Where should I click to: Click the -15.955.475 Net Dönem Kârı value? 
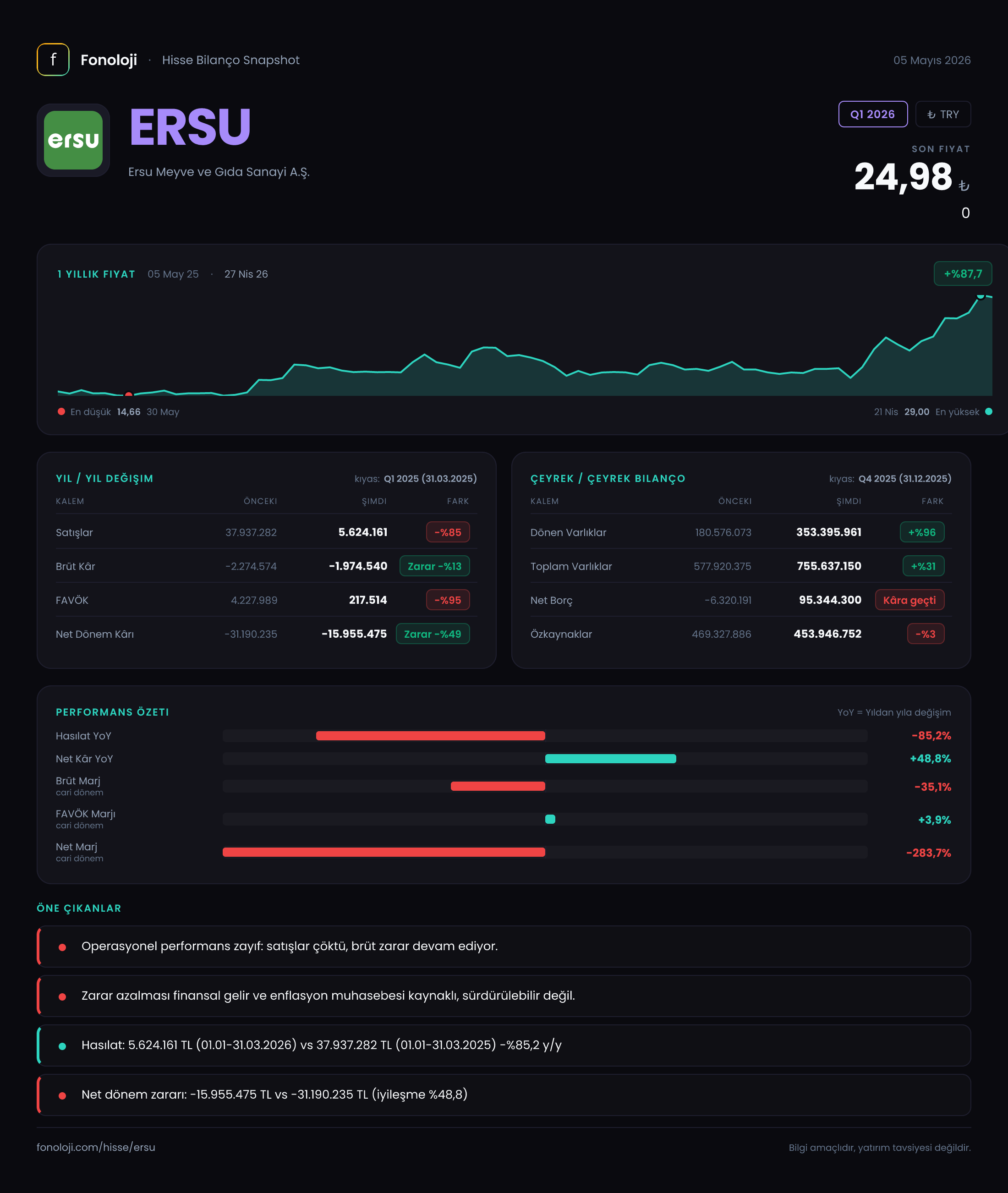click(x=354, y=634)
